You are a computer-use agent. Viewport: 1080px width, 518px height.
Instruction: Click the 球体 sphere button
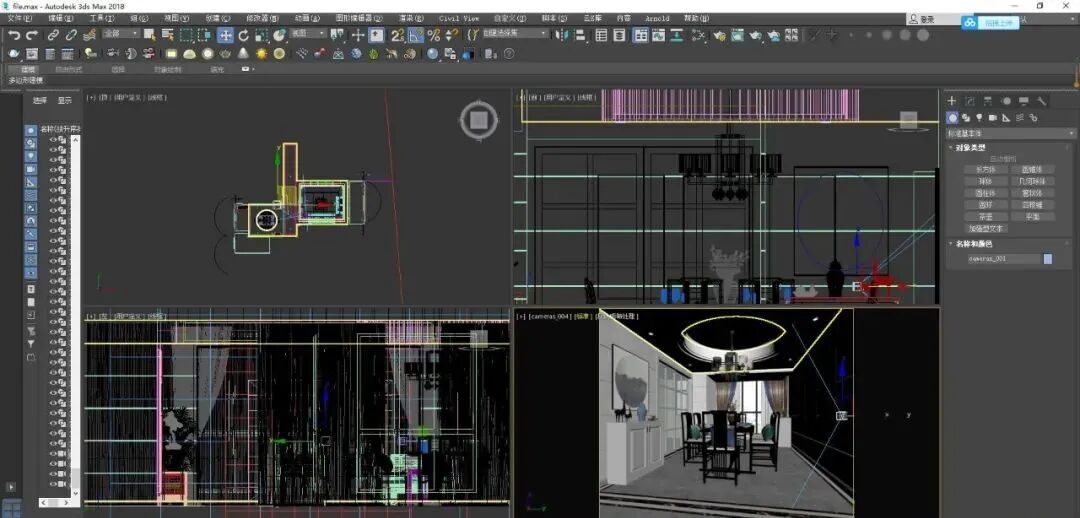pos(985,181)
